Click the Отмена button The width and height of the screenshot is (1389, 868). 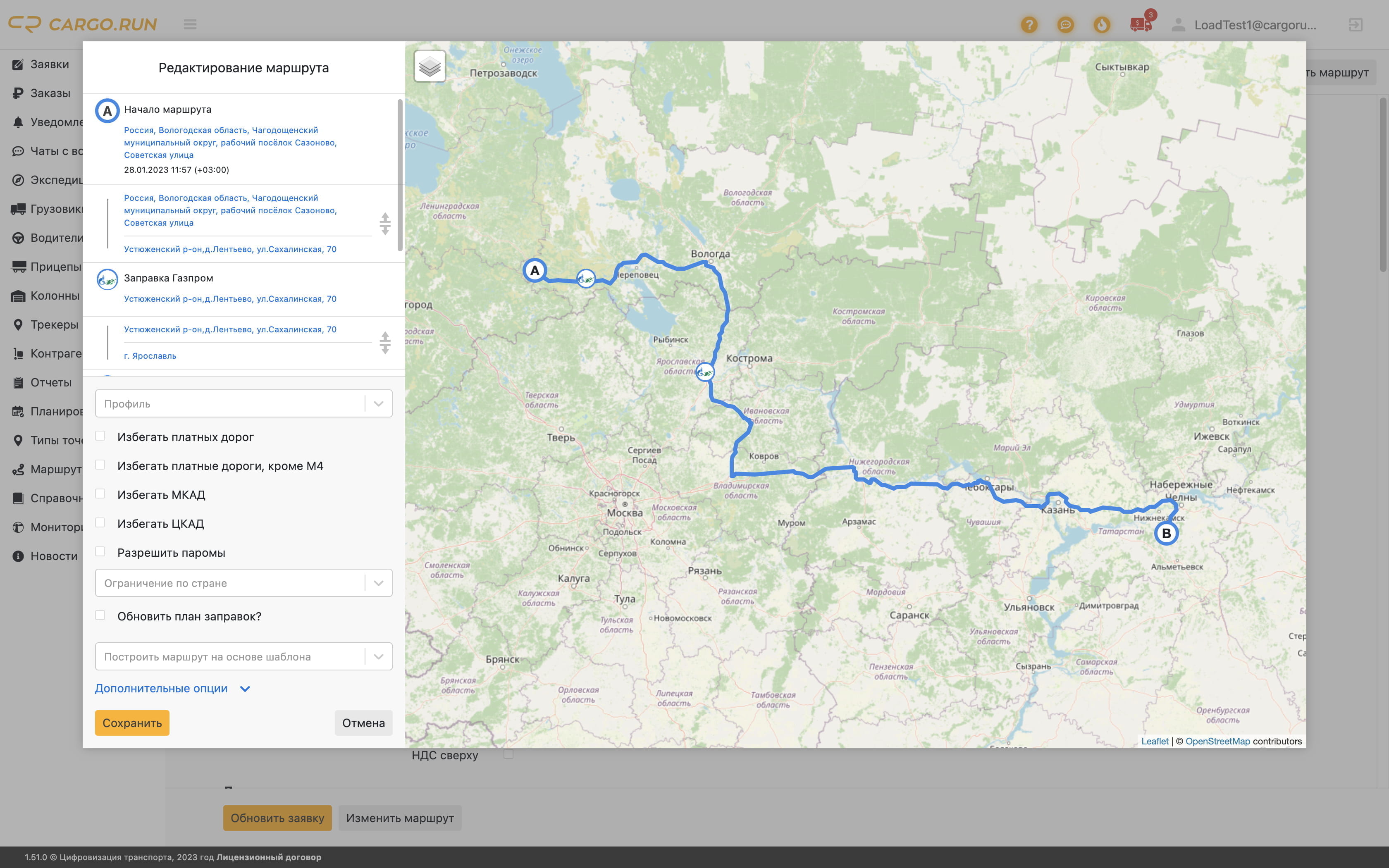363,723
